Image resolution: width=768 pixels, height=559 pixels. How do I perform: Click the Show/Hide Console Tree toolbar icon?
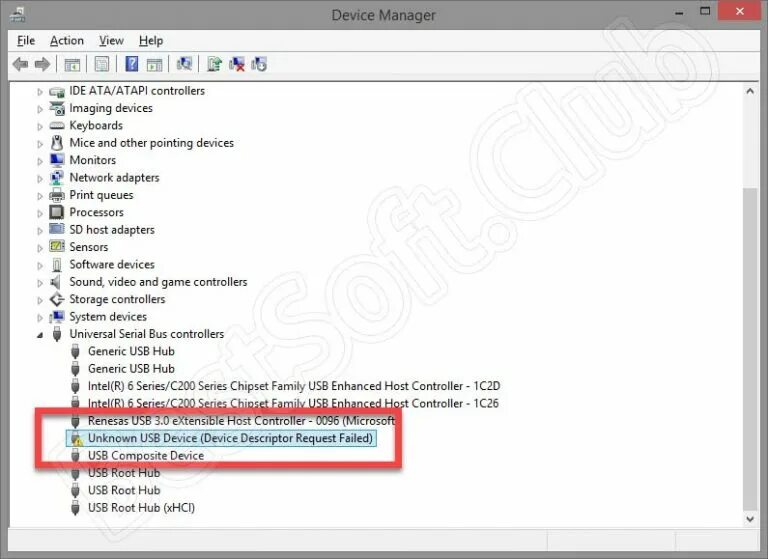(x=72, y=64)
